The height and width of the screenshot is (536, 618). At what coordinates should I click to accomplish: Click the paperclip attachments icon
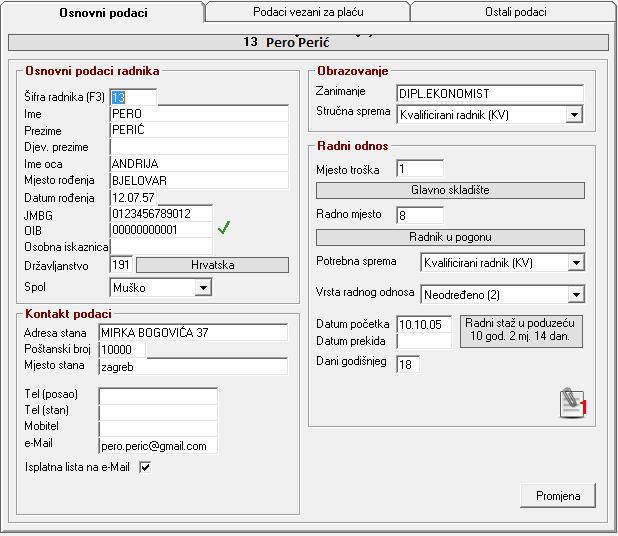570,402
